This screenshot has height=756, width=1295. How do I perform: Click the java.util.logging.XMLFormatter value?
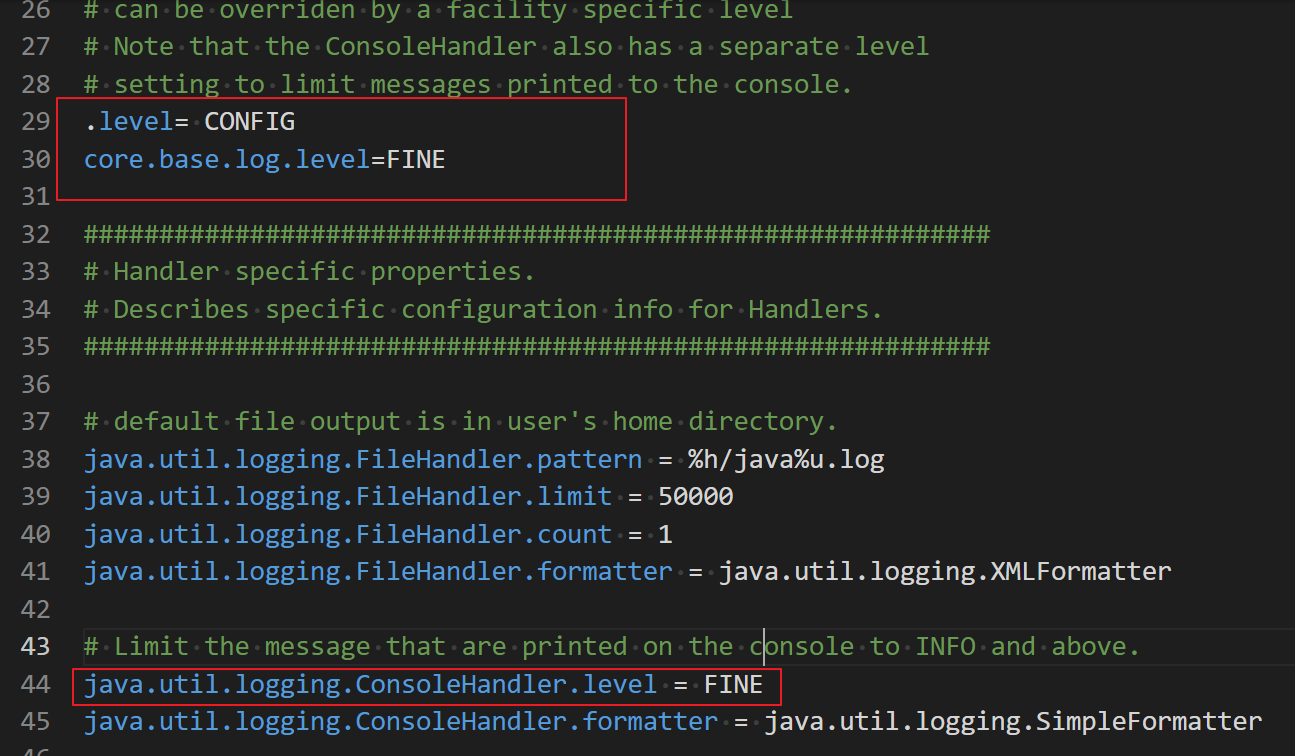[x=945, y=572]
